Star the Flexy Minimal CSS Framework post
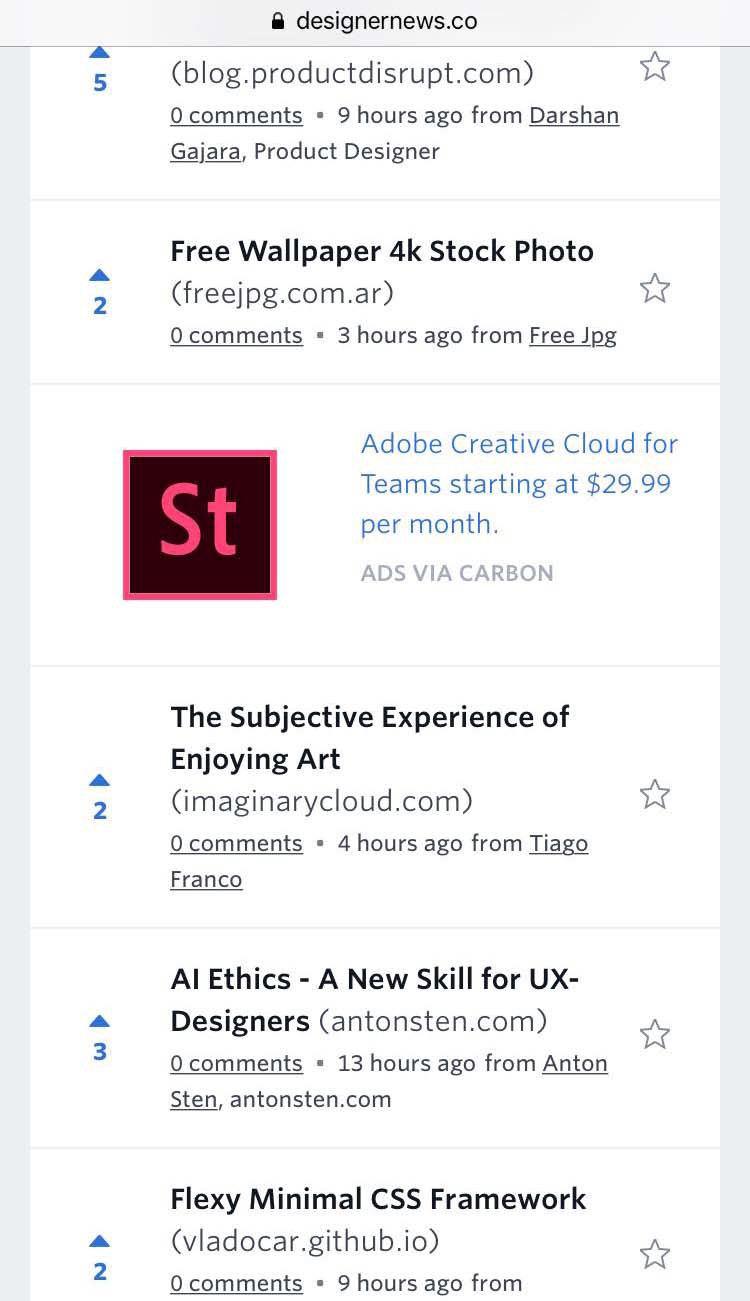The height and width of the screenshot is (1301, 750). click(x=655, y=1254)
